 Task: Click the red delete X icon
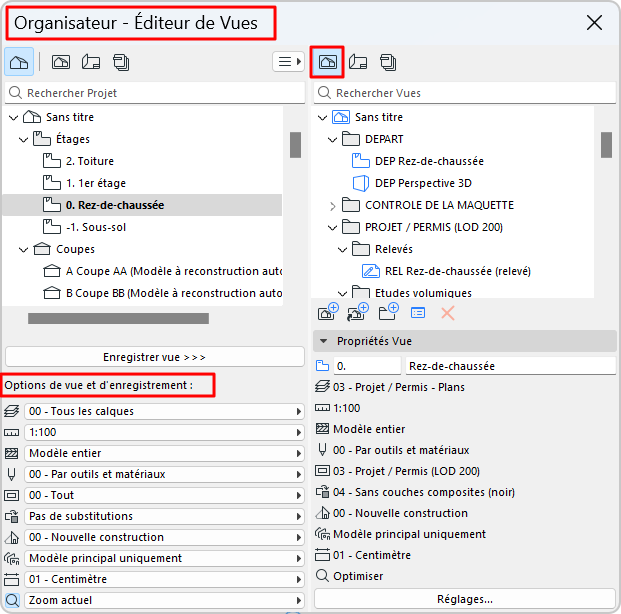click(x=448, y=312)
